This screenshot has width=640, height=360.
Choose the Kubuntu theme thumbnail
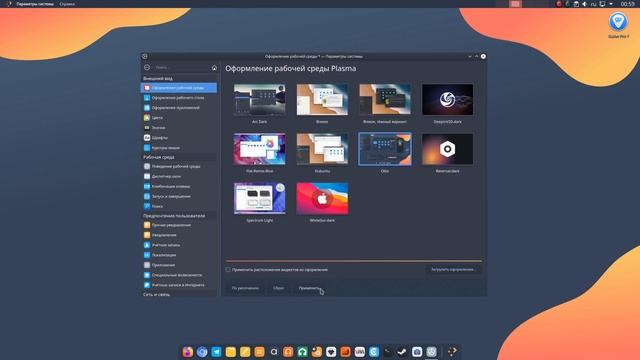322,149
